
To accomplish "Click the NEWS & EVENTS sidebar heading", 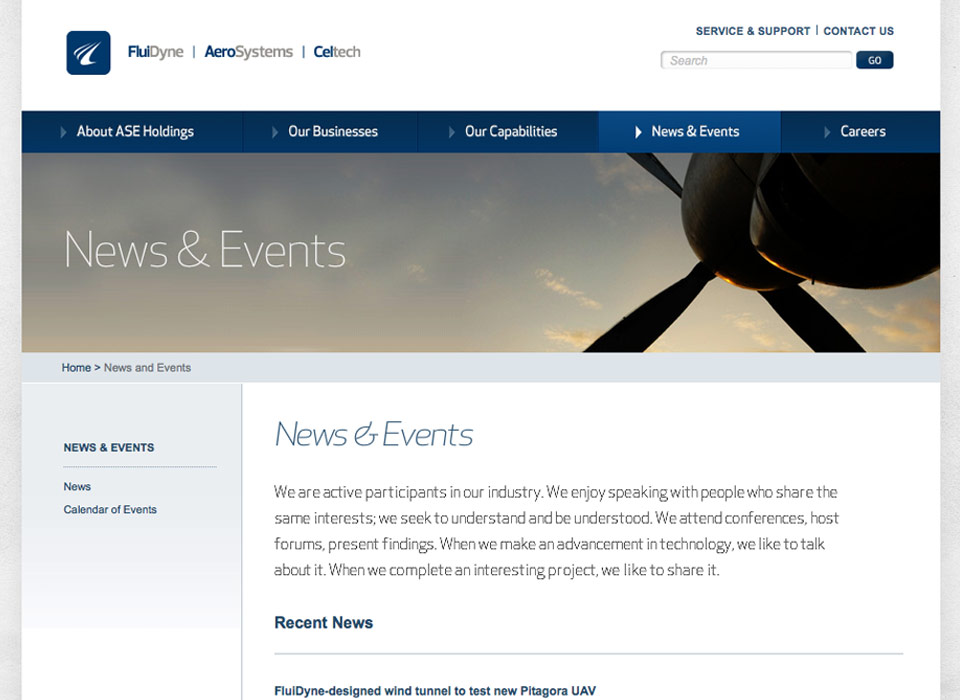I will [109, 448].
